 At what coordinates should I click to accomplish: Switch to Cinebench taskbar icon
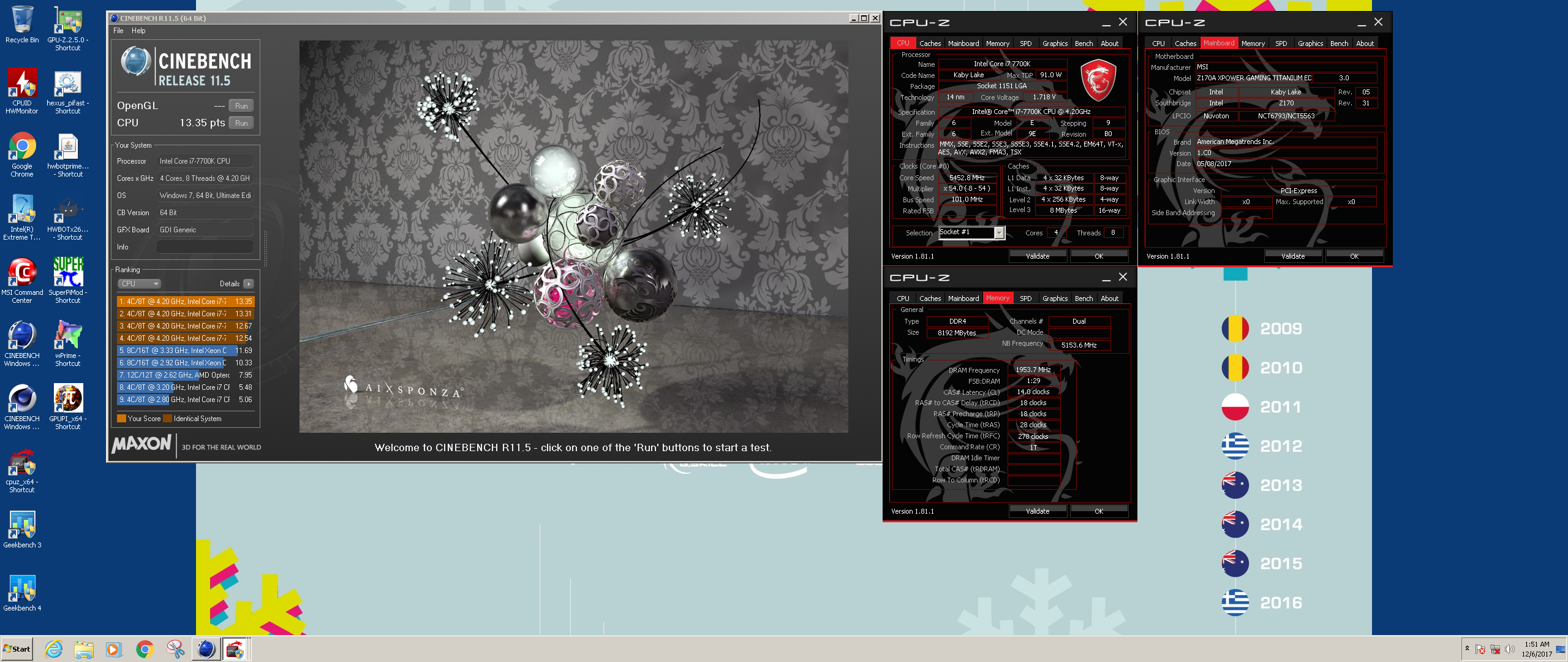point(206,649)
